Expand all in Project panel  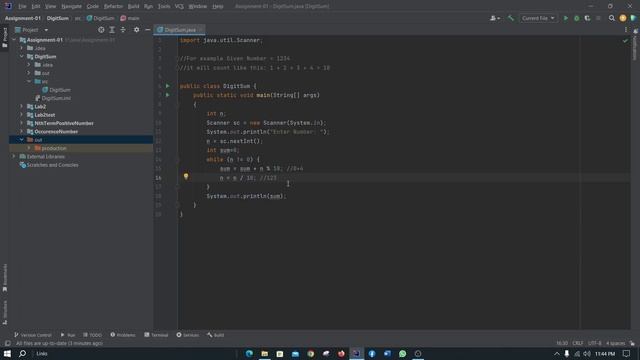pyautogui.click(x=112, y=30)
